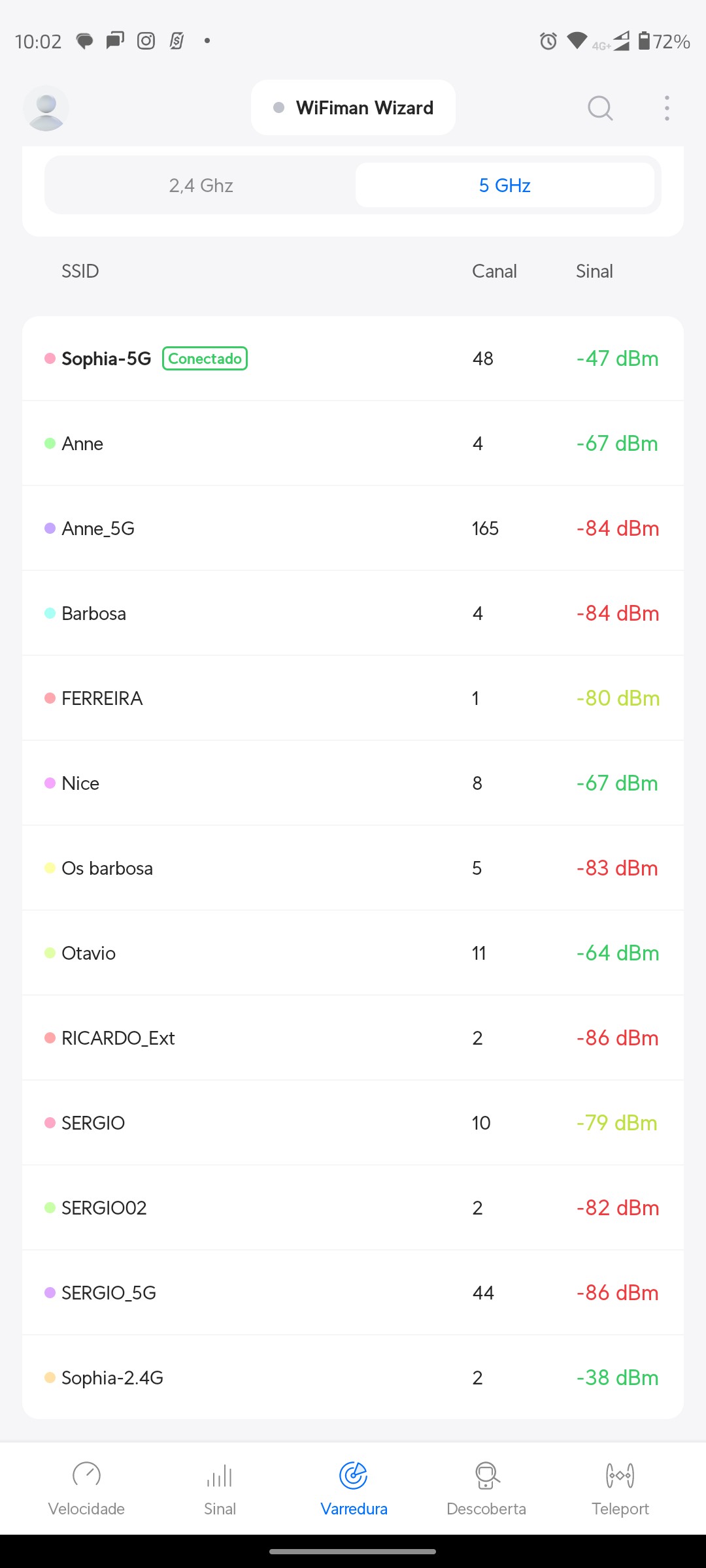
Task: Sort list by the SSID column header
Action: (80, 271)
